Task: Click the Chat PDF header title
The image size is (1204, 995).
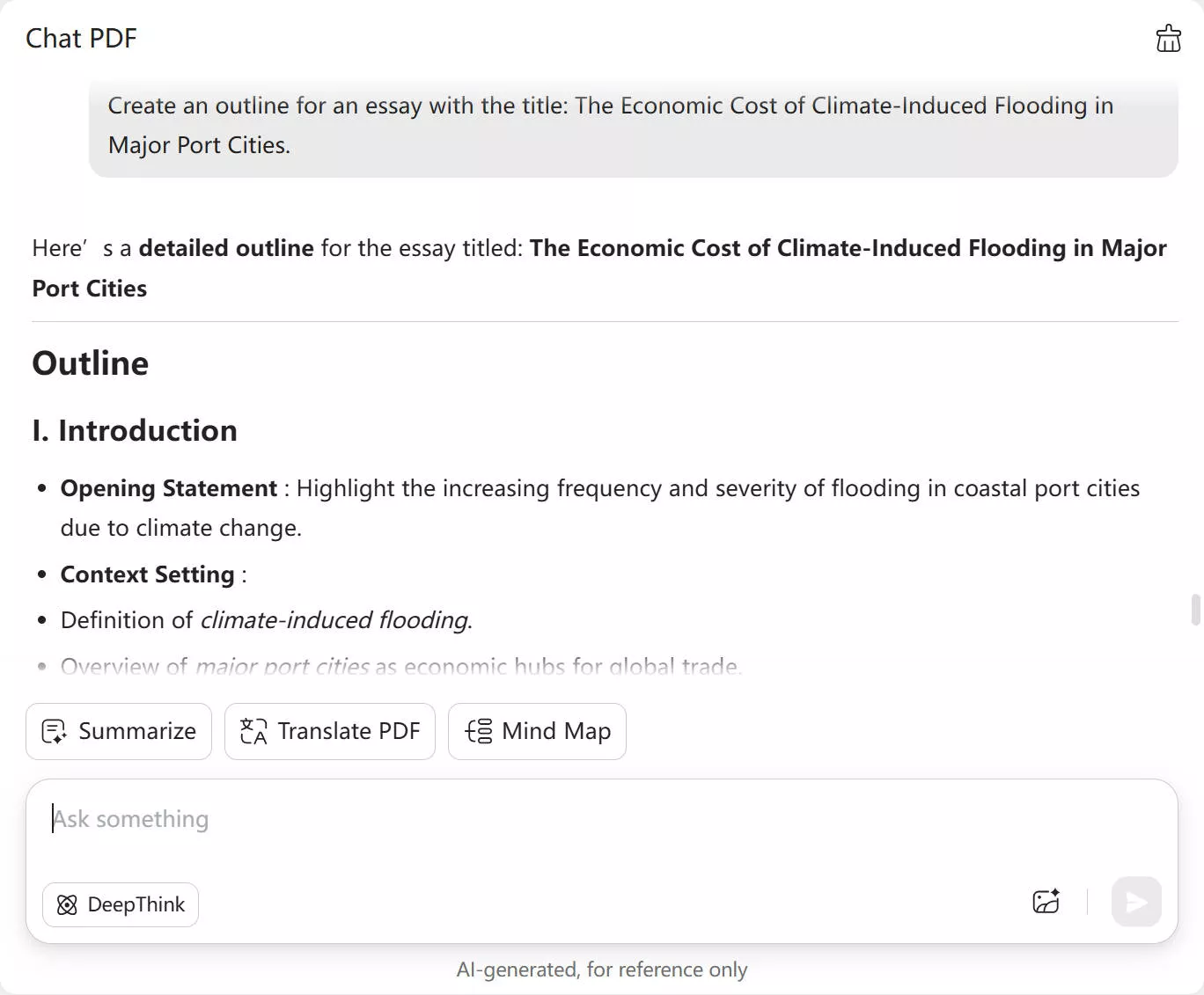Action: (x=81, y=38)
